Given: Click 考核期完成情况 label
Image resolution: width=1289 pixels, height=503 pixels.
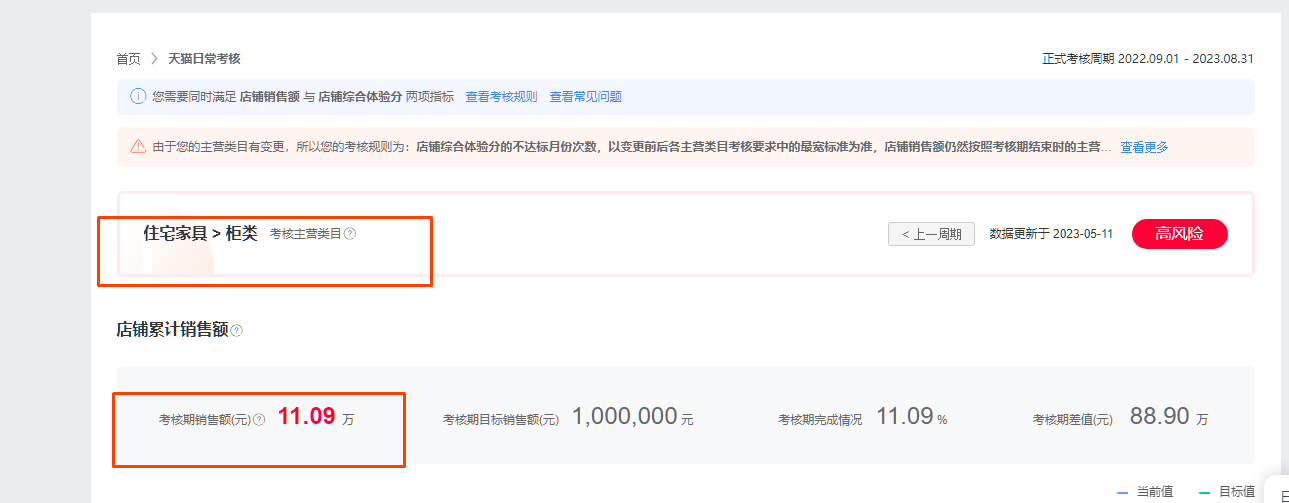Looking at the screenshot, I should click(820, 420).
